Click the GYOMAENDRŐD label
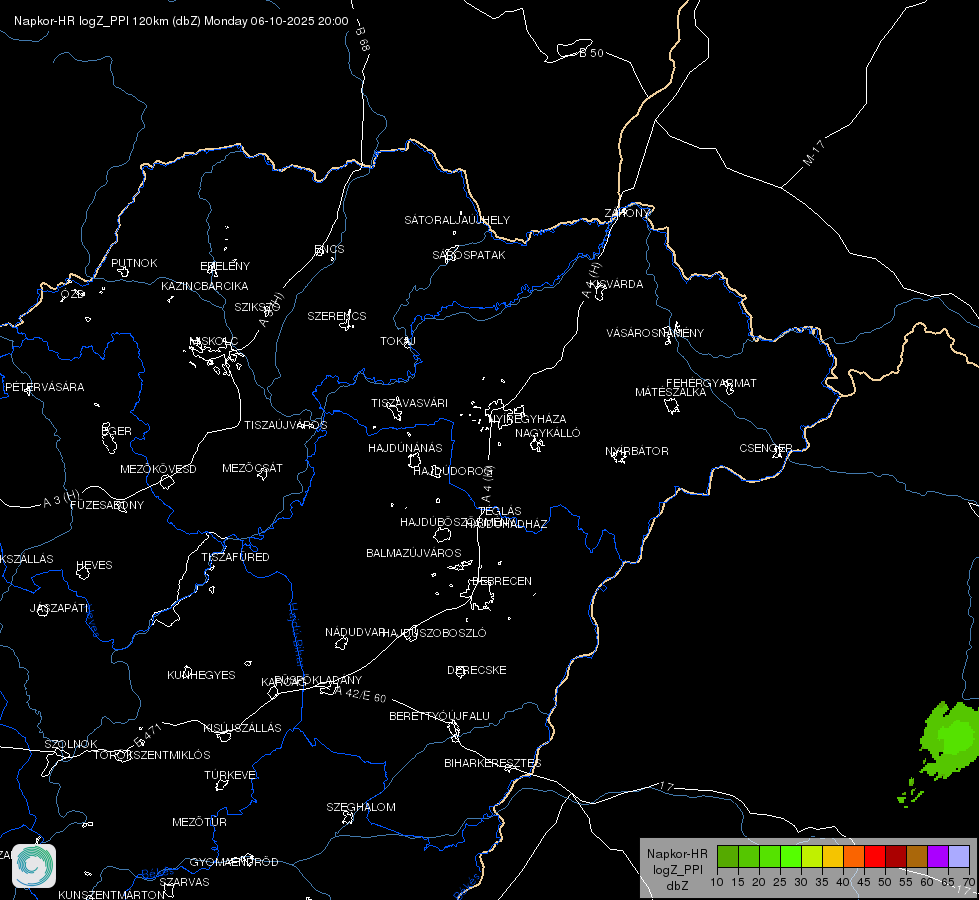Image resolution: width=979 pixels, height=900 pixels. point(234,862)
